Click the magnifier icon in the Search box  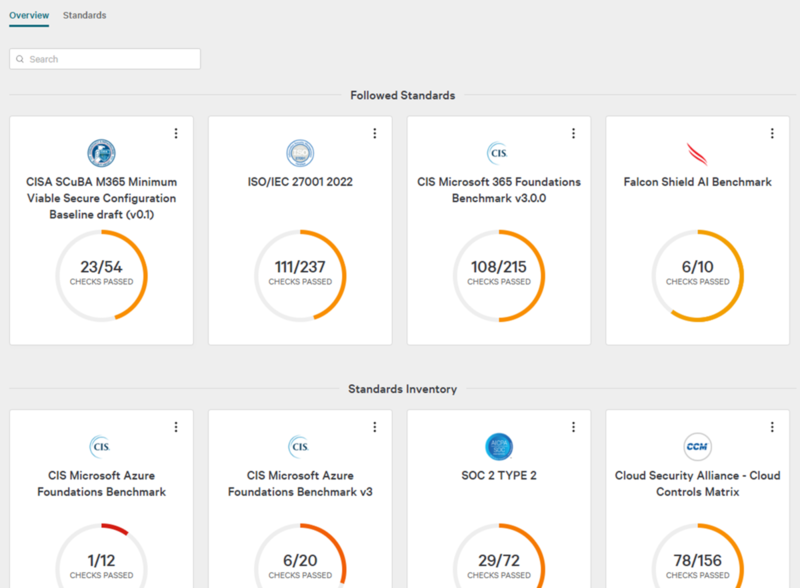tap(20, 59)
